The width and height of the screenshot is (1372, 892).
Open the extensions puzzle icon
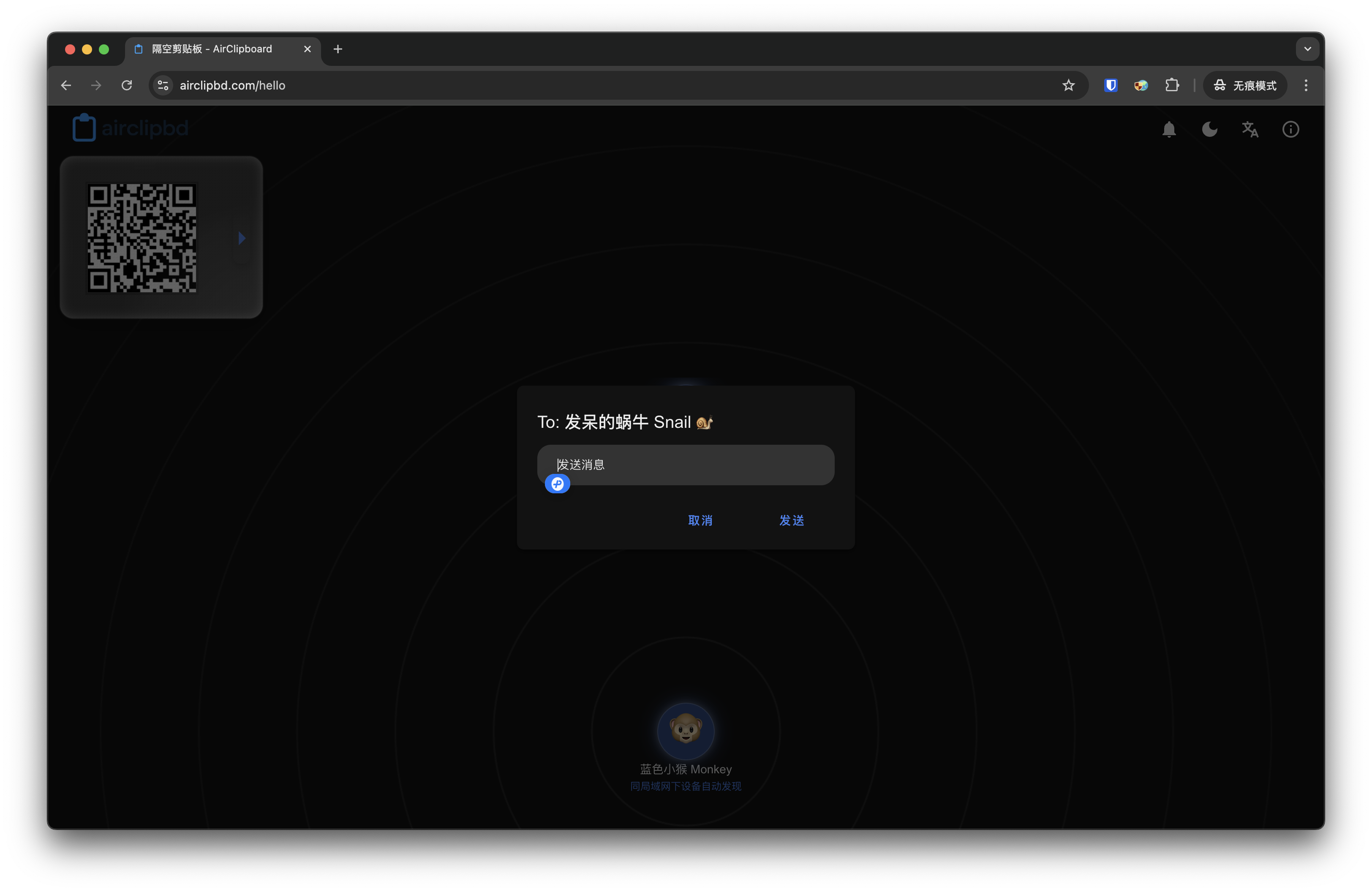(1171, 85)
